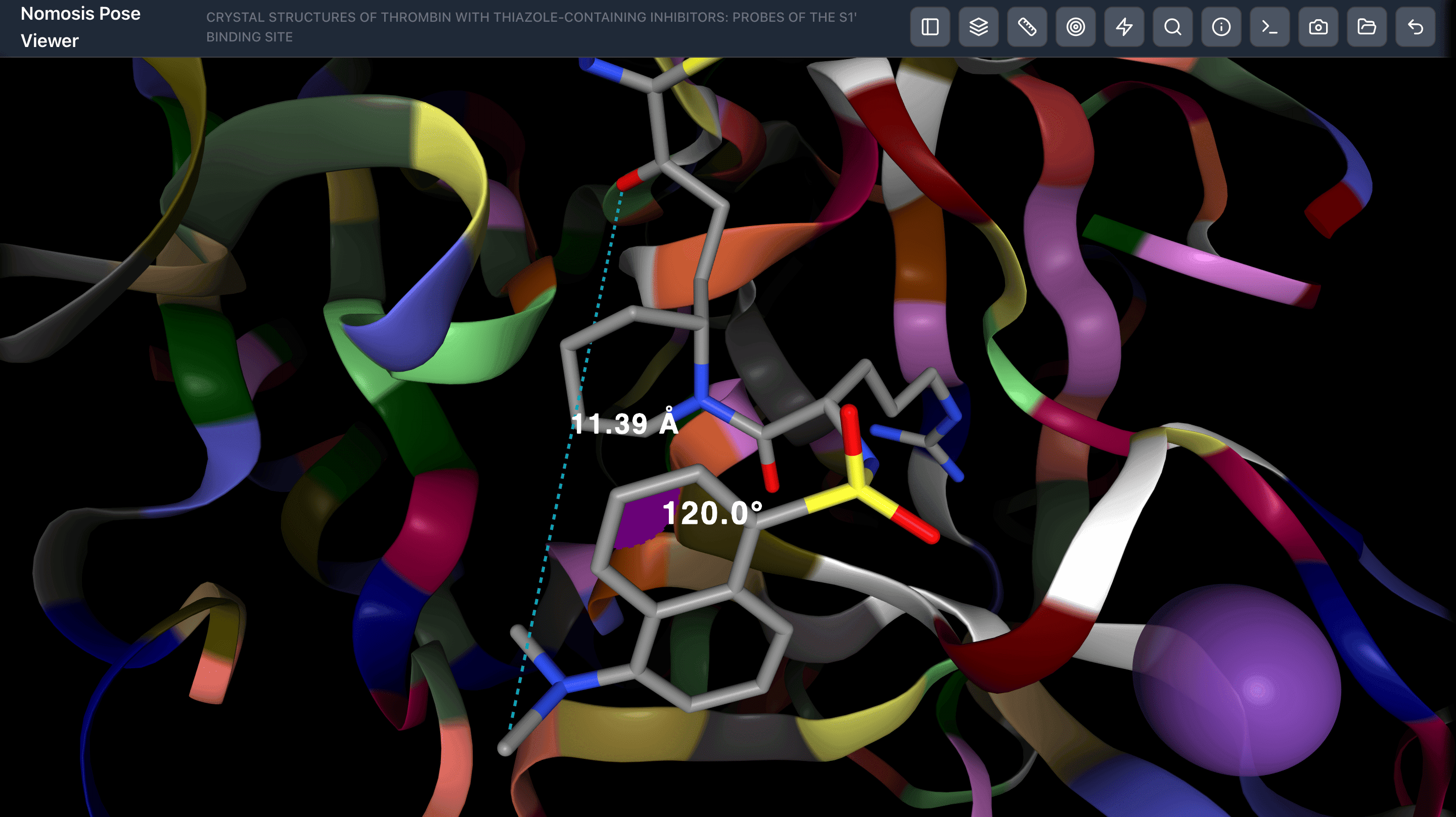
Task: Open the command terminal icon
Action: tap(1269, 27)
